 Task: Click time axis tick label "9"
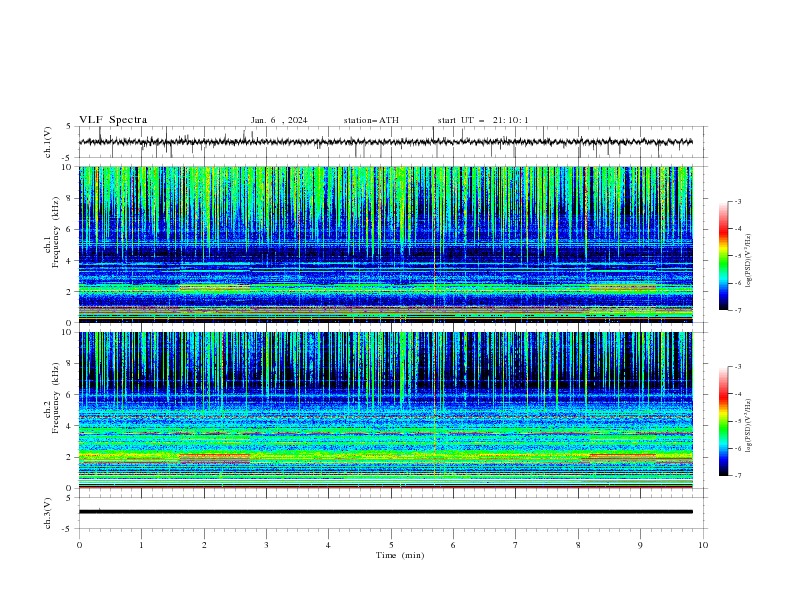640,545
